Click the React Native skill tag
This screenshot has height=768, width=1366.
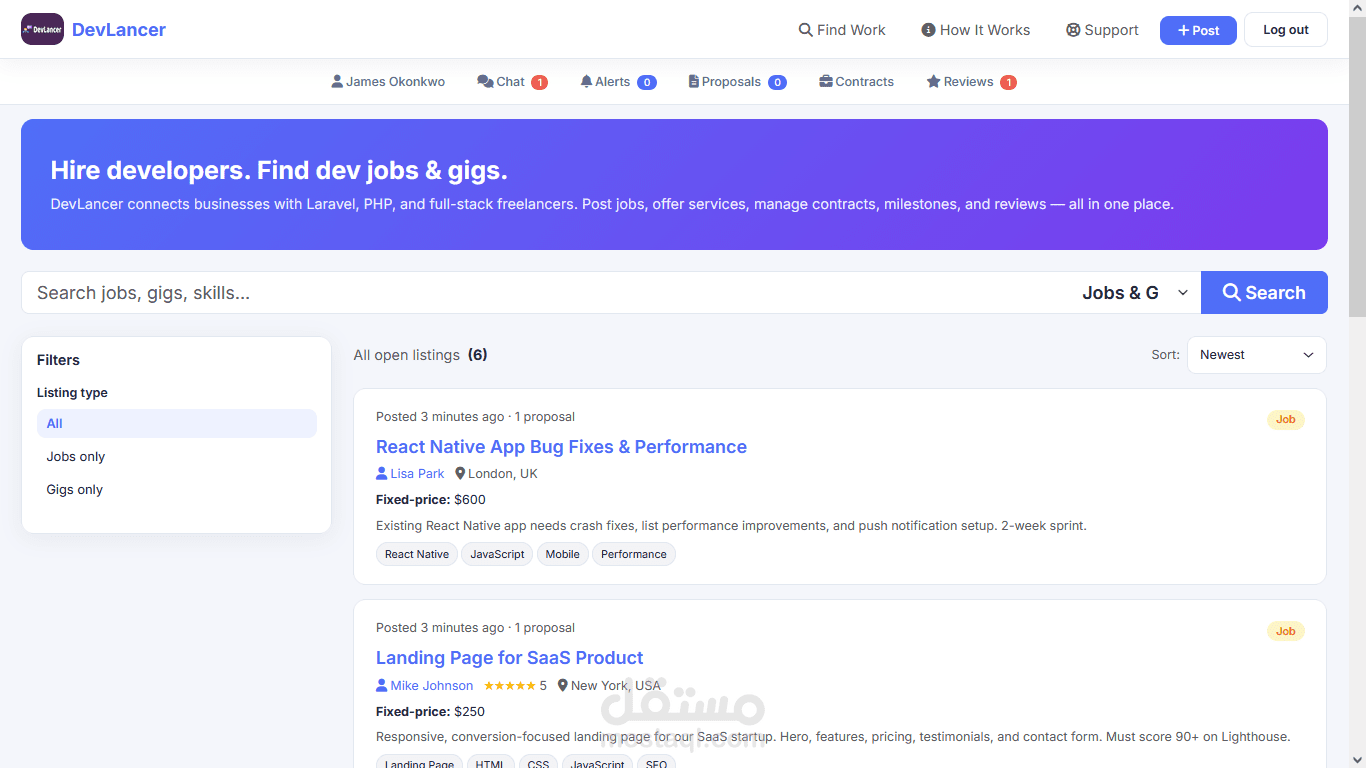[x=417, y=554]
